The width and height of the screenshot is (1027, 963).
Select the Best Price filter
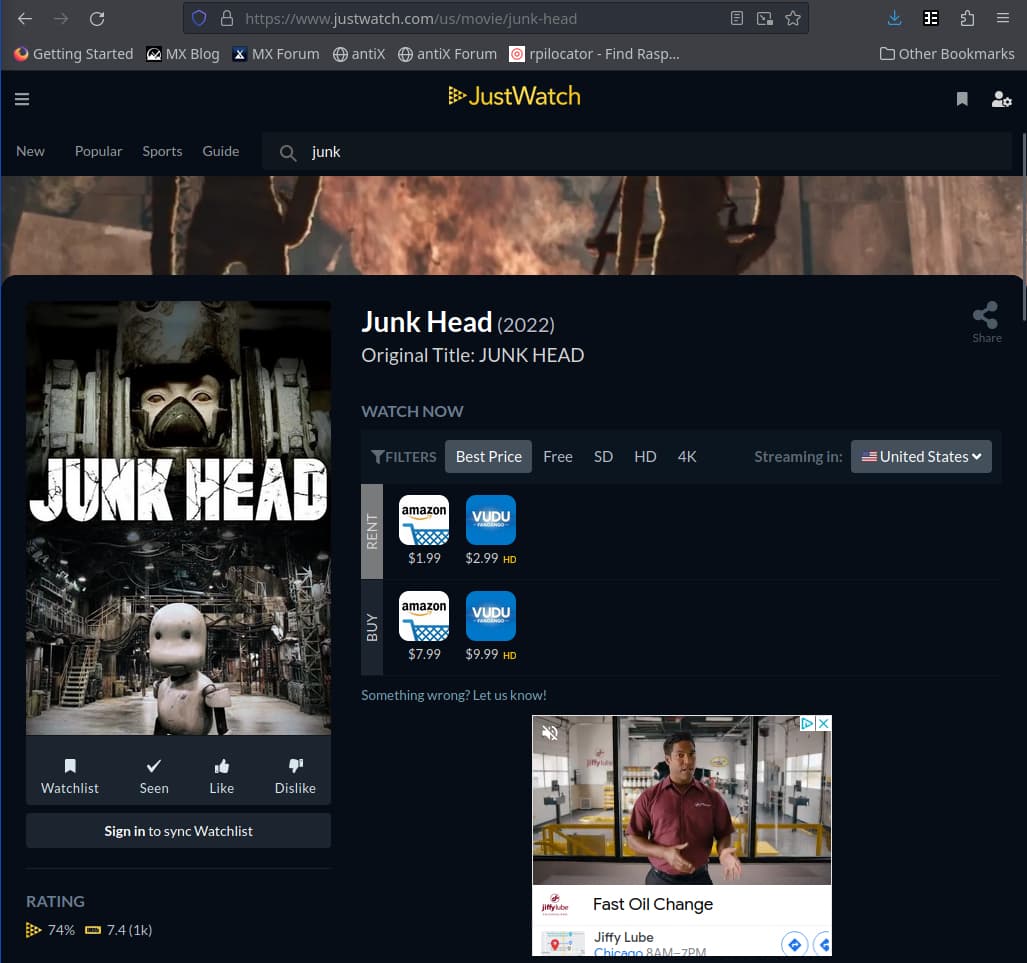click(489, 457)
